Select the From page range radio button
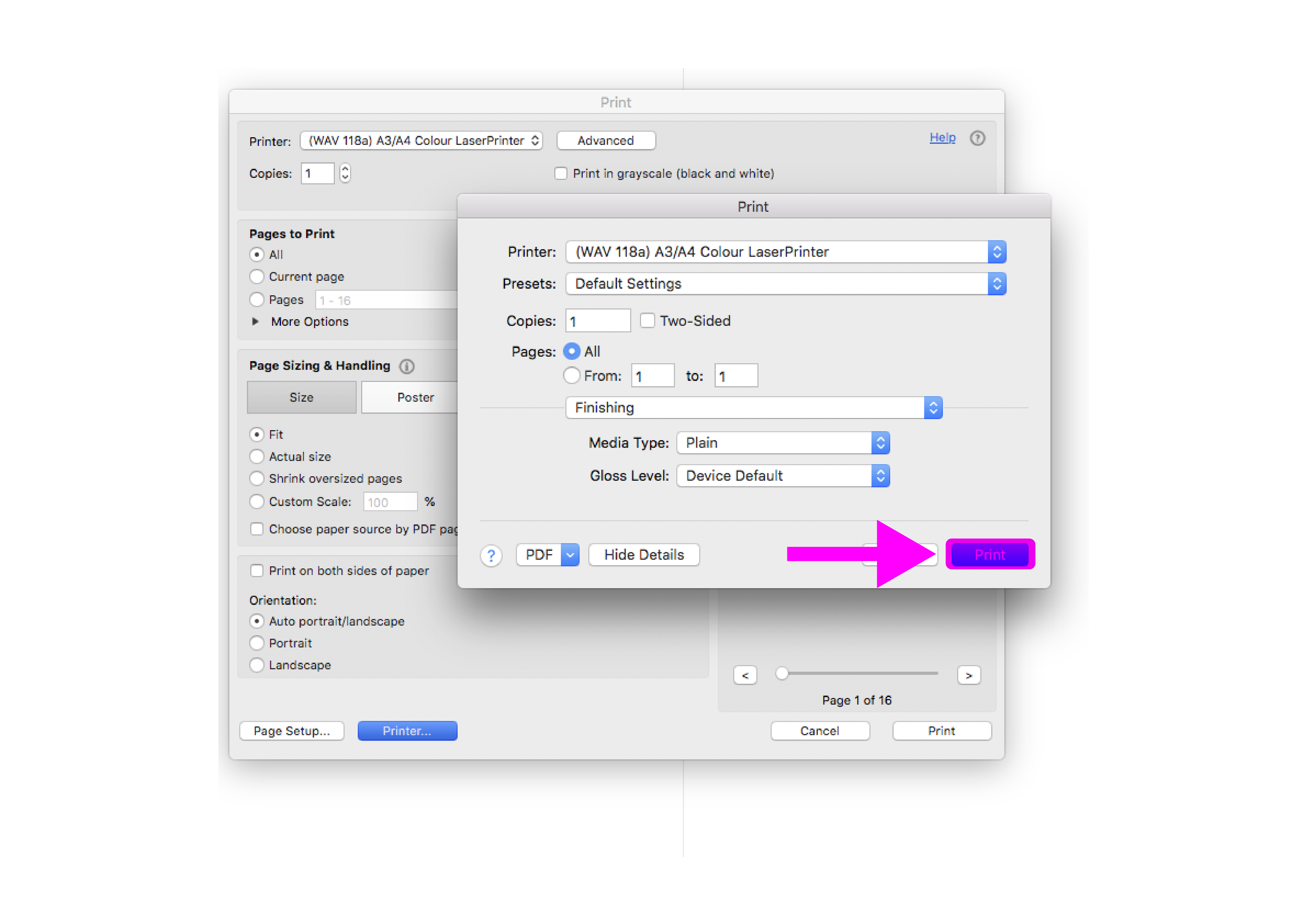This screenshot has height=924, width=1307. coord(571,376)
